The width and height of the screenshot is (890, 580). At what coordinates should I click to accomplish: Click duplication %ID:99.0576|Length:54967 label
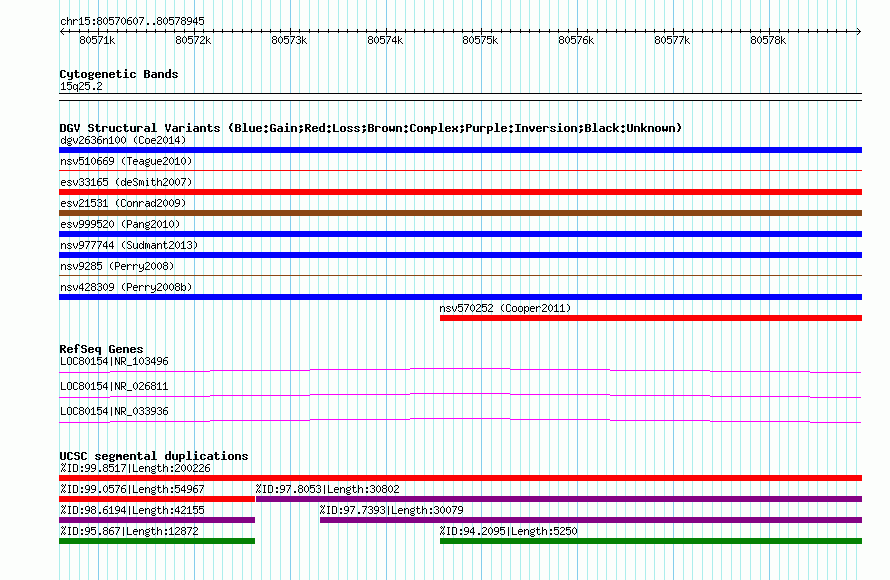(x=132, y=489)
